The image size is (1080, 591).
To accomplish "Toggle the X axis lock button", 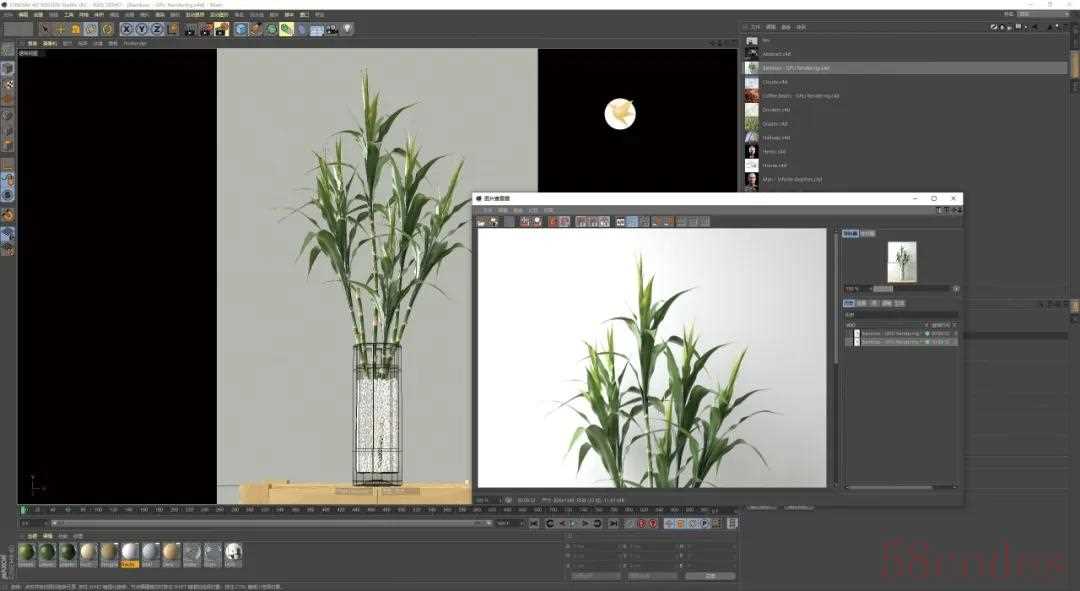I will [x=127, y=29].
